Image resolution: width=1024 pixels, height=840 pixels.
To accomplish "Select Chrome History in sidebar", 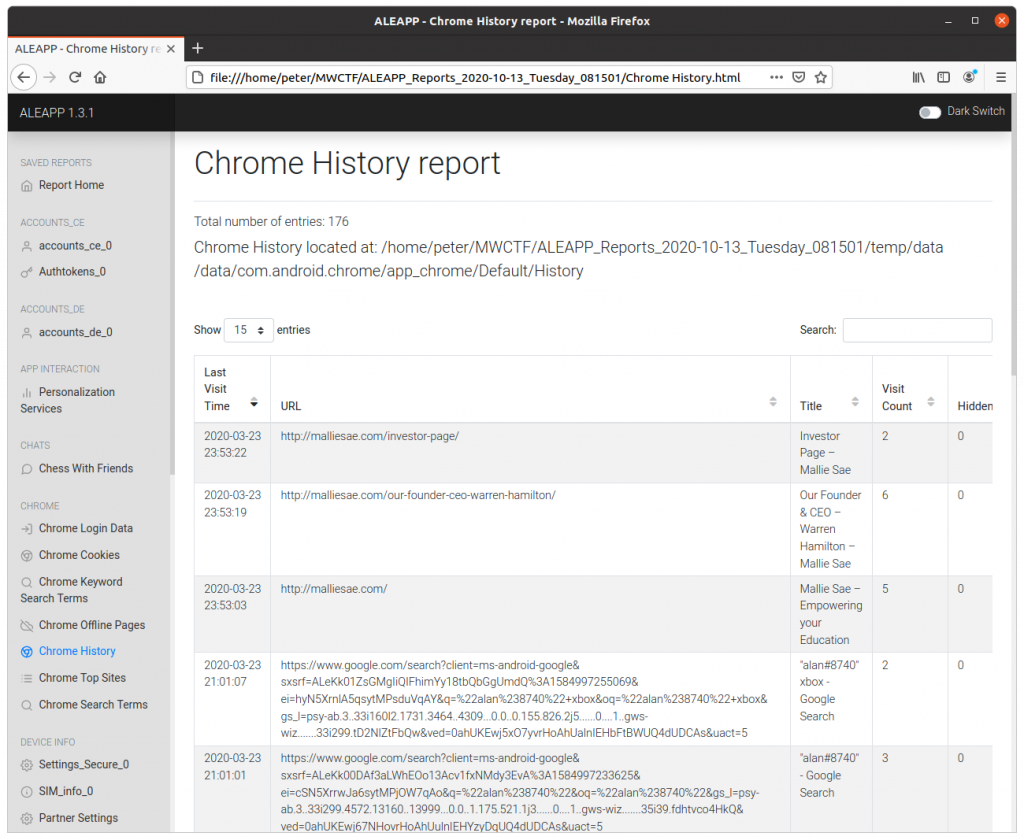I will click(77, 651).
